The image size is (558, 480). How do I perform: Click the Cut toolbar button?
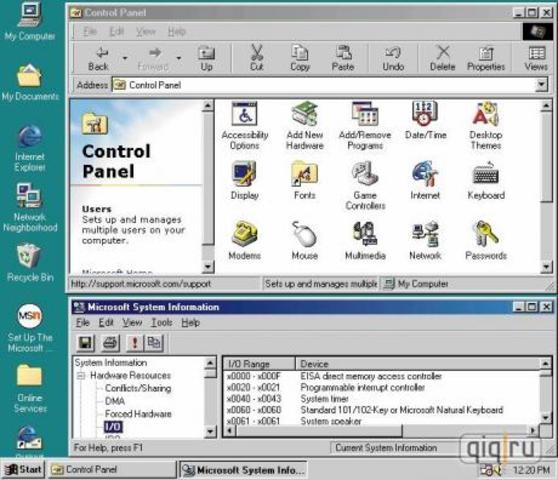tap(256, 58)
